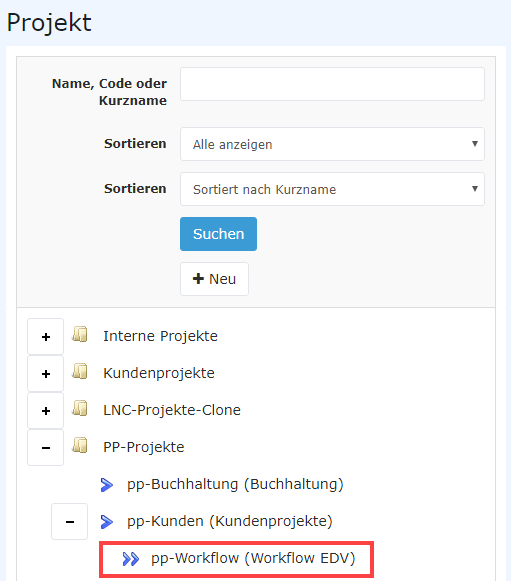Select pp-Workflow (Workflow EDV) project

[253, 558]
